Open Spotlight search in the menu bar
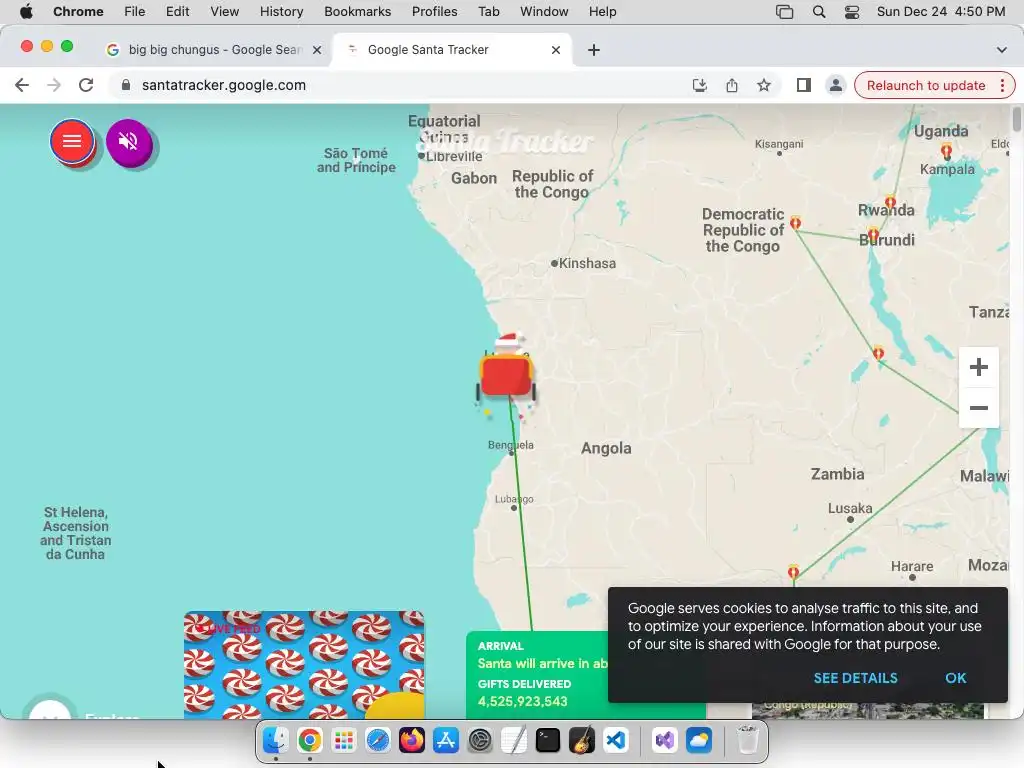Screen dimensions: 1024x768 819,12
